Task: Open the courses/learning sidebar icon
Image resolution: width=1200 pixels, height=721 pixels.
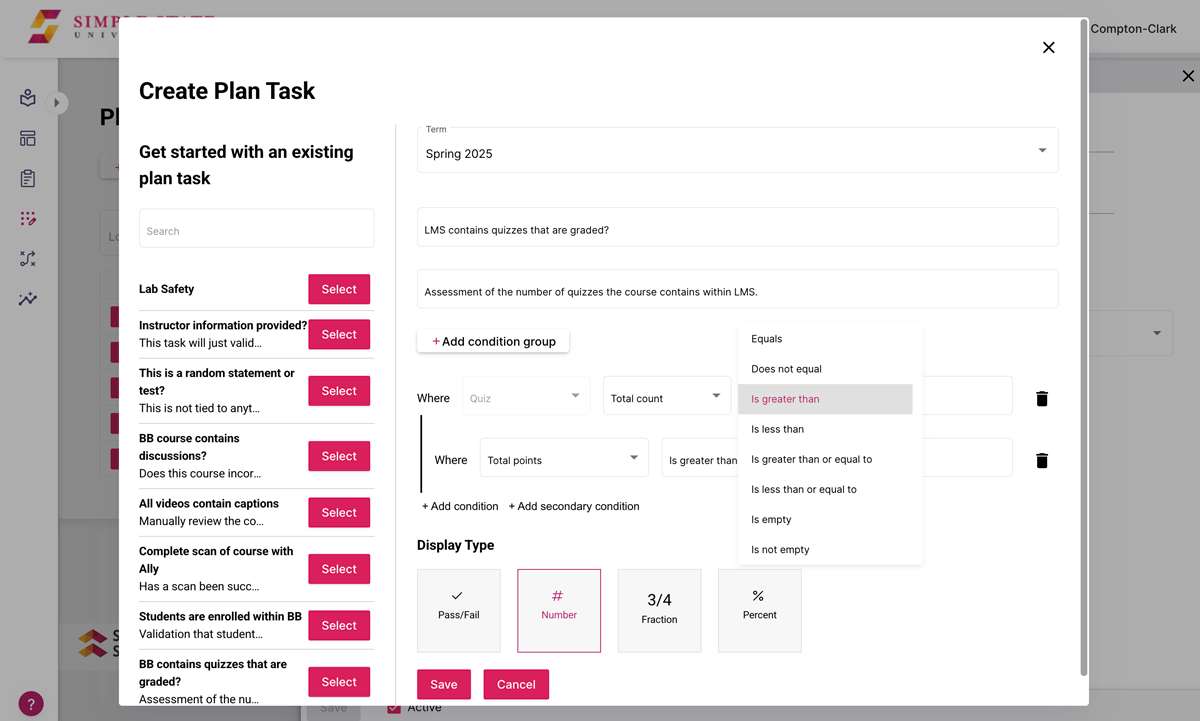Action: pyautogui.click(x=27, y=98)
